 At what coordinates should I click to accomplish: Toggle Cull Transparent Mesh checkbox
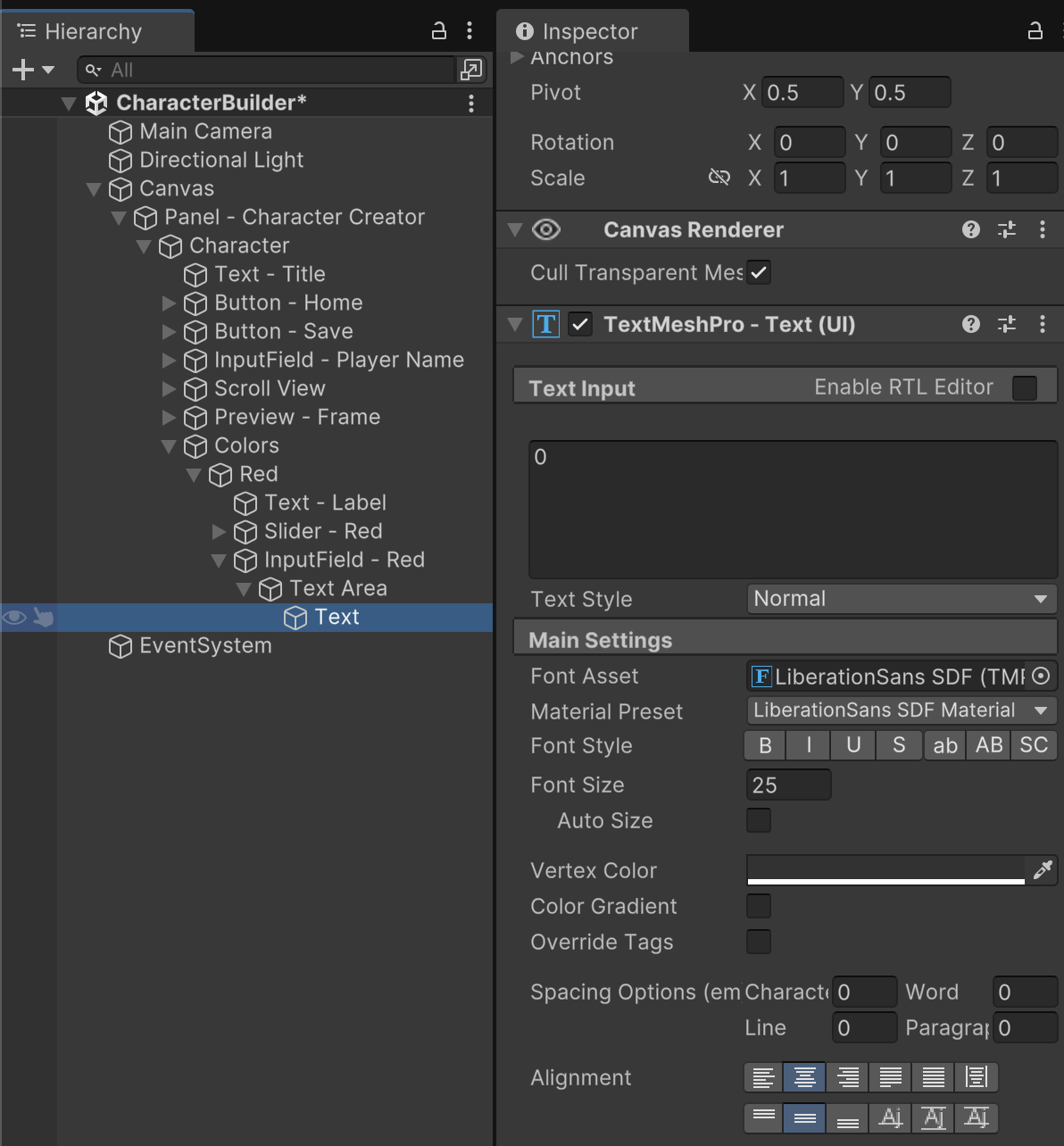click(x=759, y=273)
